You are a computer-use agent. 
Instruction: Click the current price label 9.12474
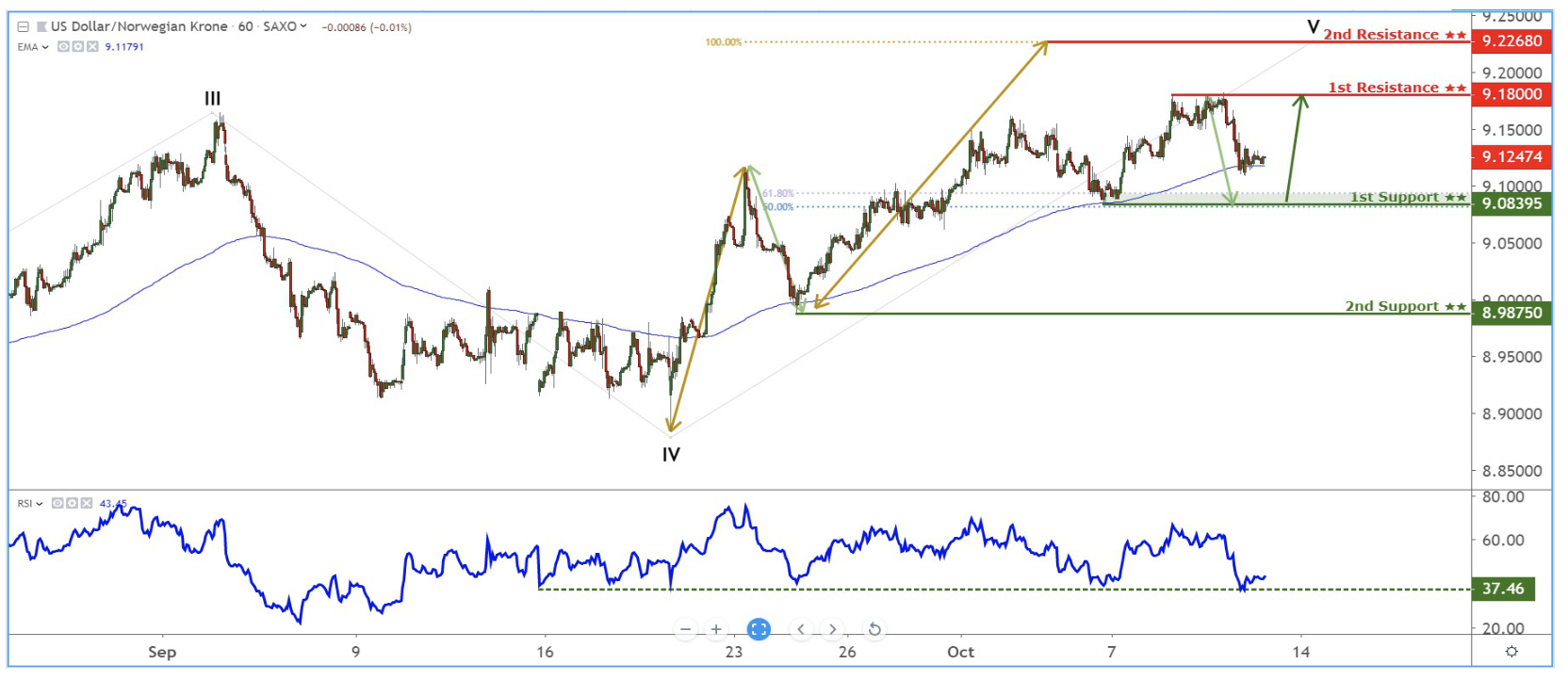tap(1511, 157)
